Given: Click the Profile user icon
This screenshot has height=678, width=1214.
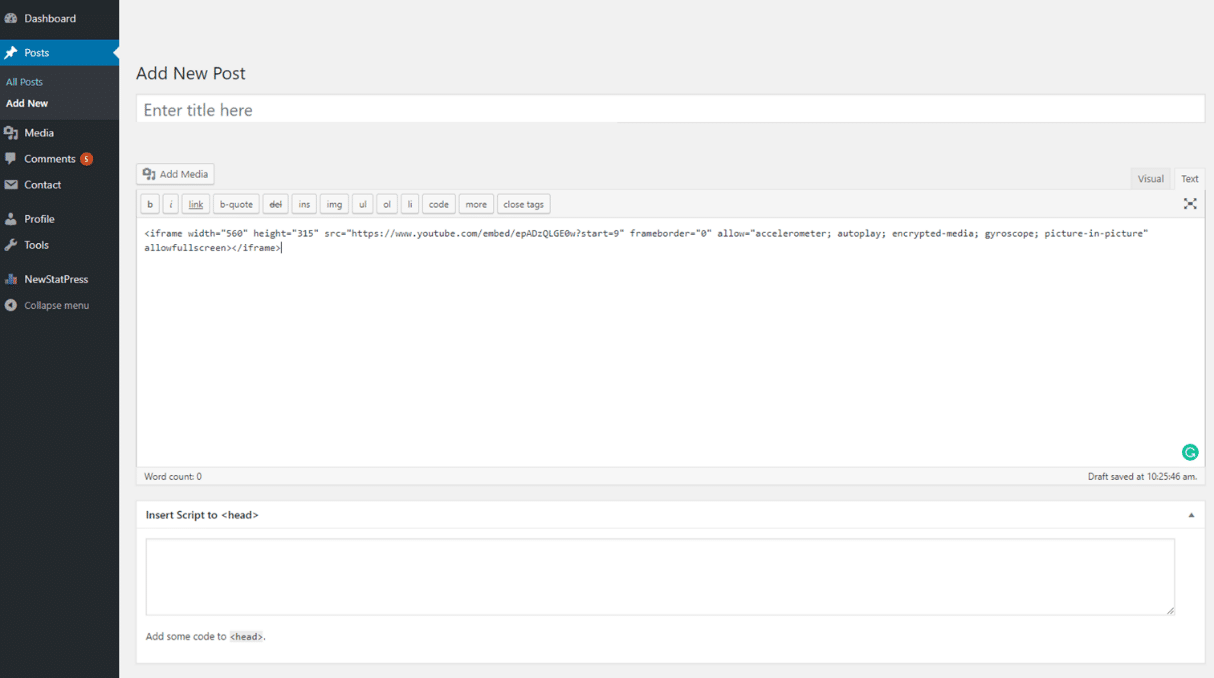Looking at the screenshot, I should (x=11, y=219).
